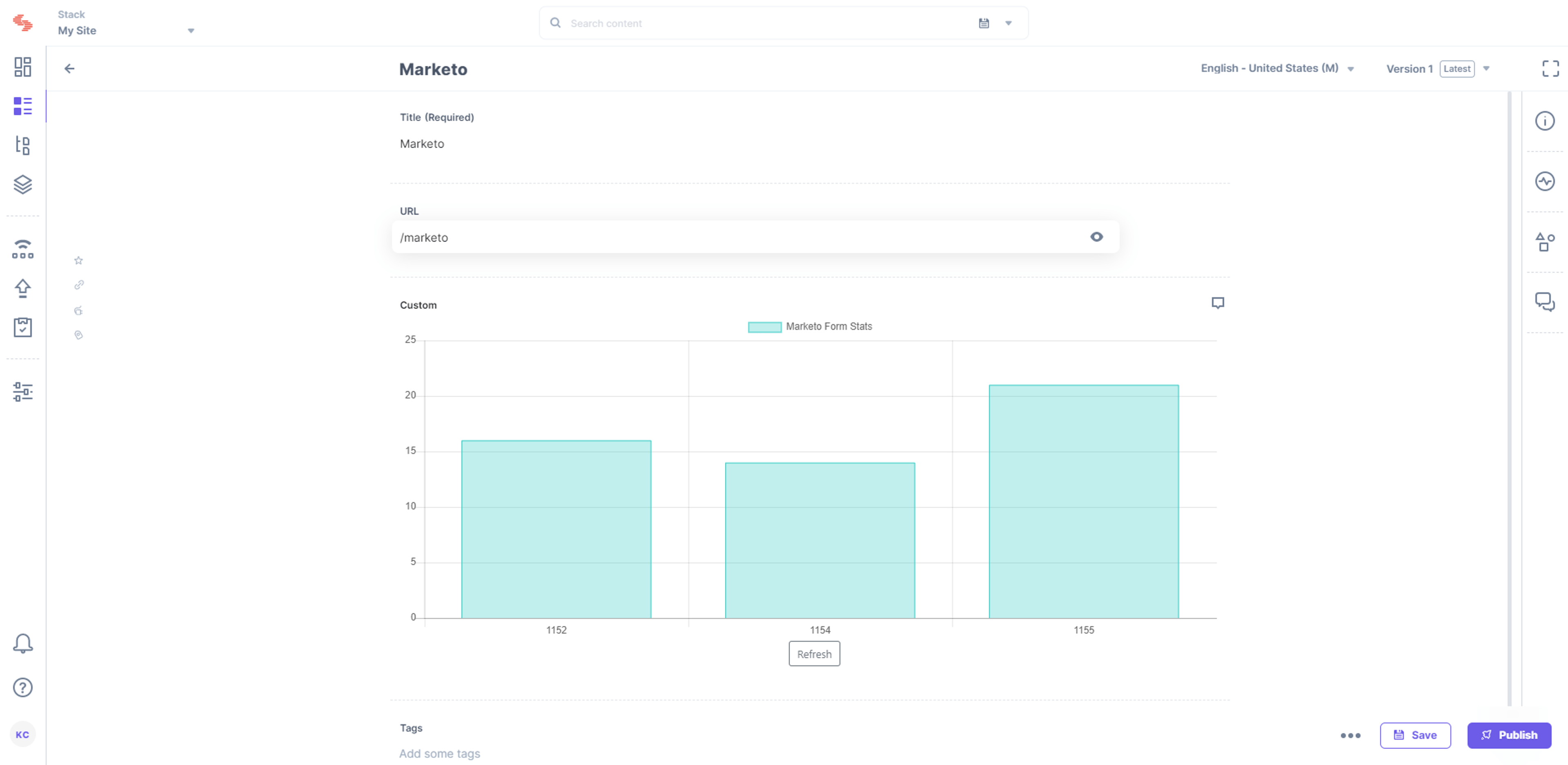Open the Publish Queue icon
This screenshot has height=765, width=1568.
22,249
